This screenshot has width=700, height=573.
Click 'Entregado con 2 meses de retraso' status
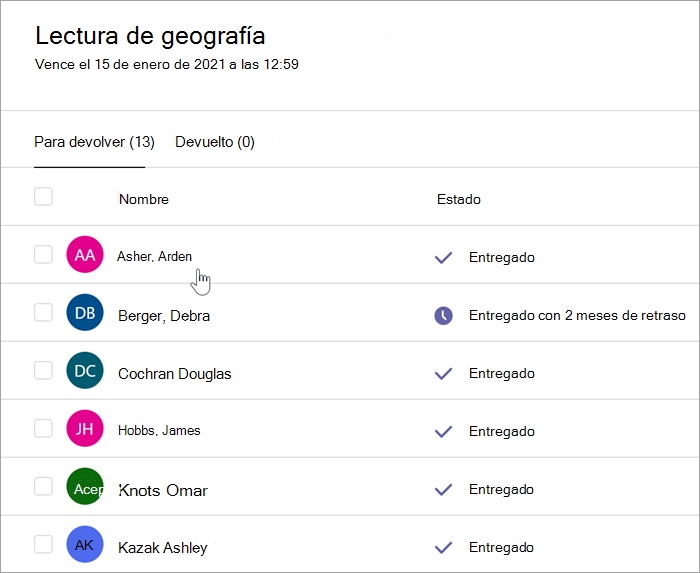[x=577, y=316]
